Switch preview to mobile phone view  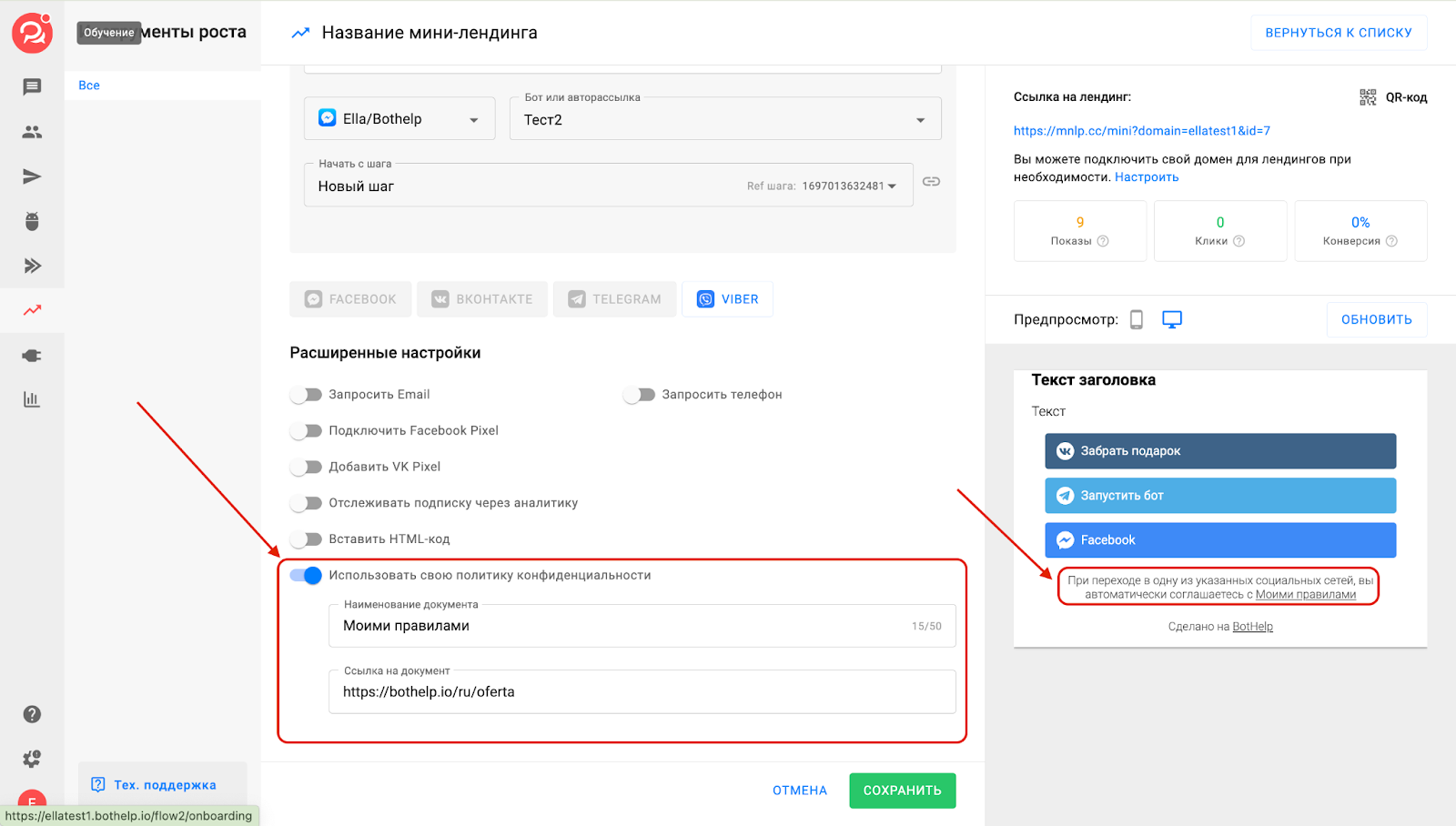(x=1137, y=319)
